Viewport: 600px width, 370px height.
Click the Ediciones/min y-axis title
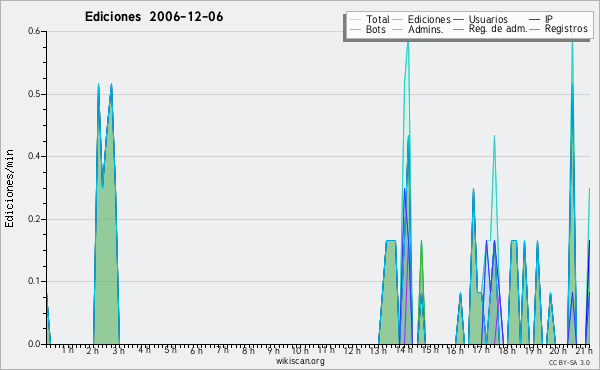coord(9,188)
